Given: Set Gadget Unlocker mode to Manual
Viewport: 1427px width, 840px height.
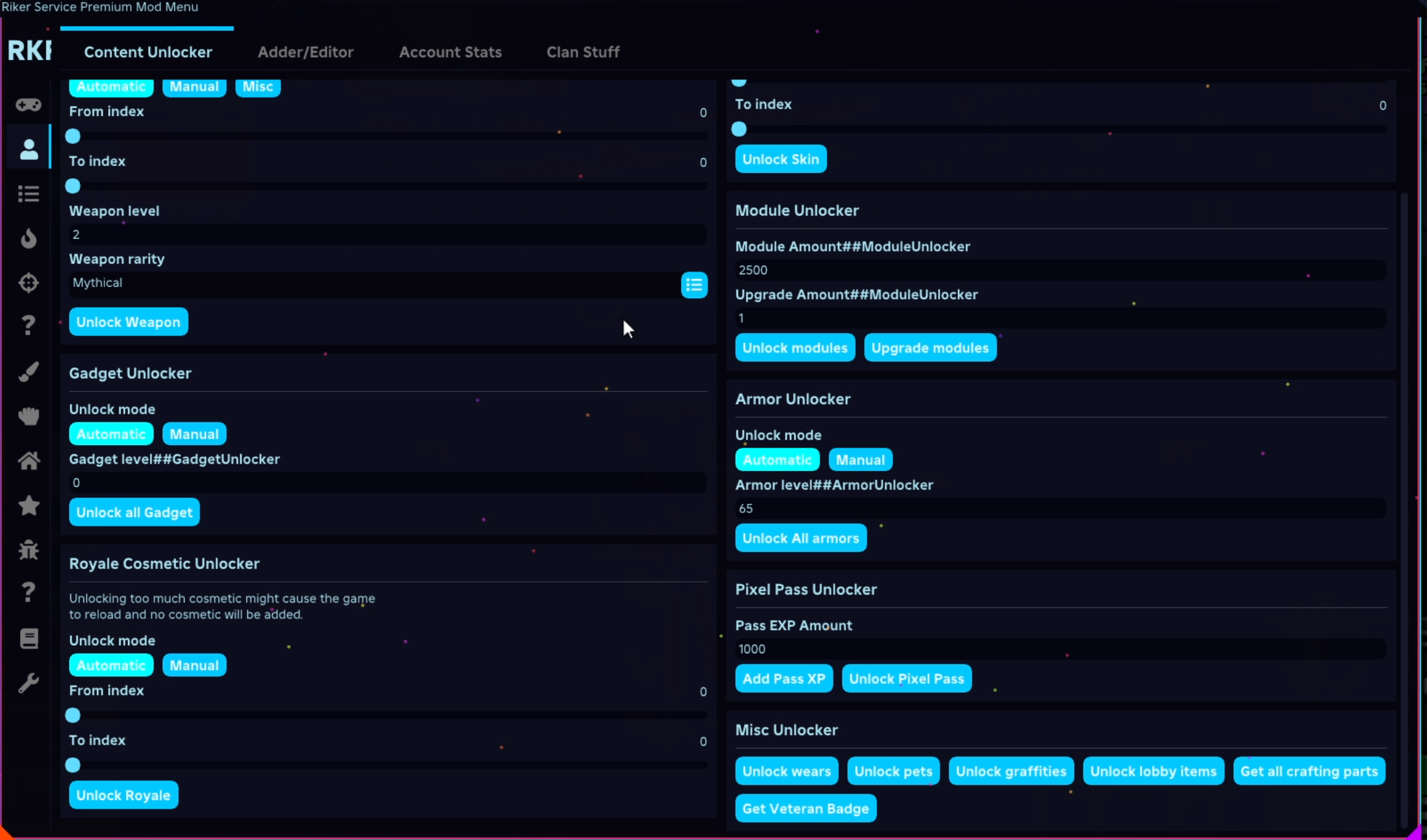Looking at the screenshot, I should (193, 434).
